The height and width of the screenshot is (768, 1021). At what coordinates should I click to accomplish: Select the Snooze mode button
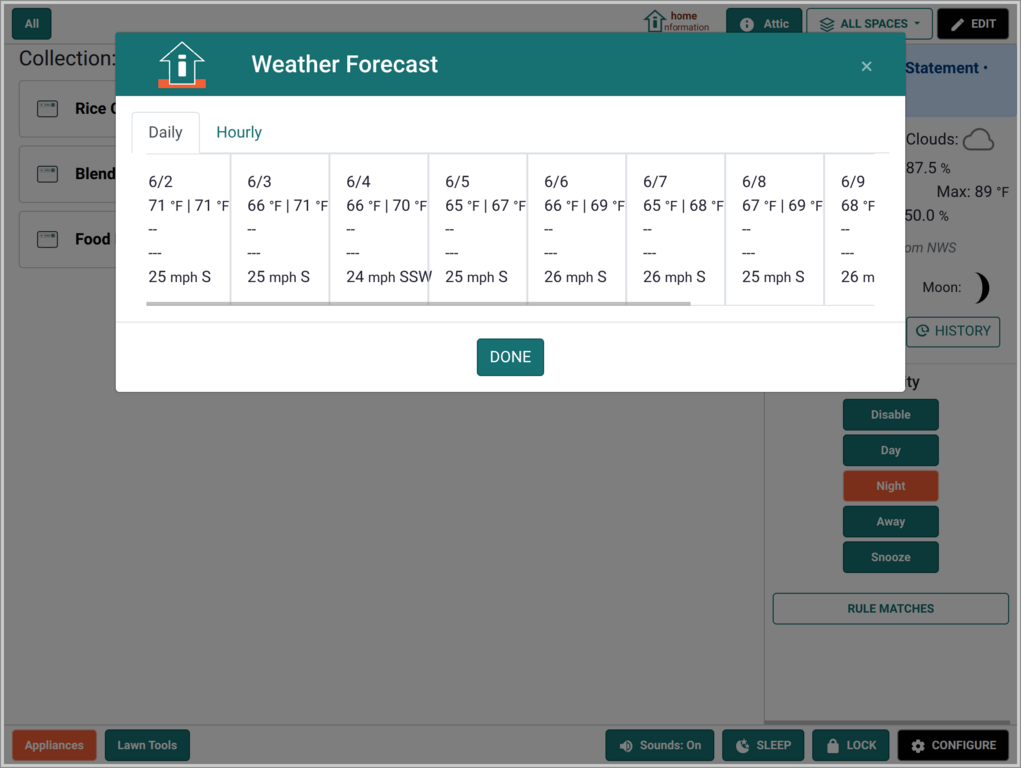pyautogui.click(x=890, y=557)
